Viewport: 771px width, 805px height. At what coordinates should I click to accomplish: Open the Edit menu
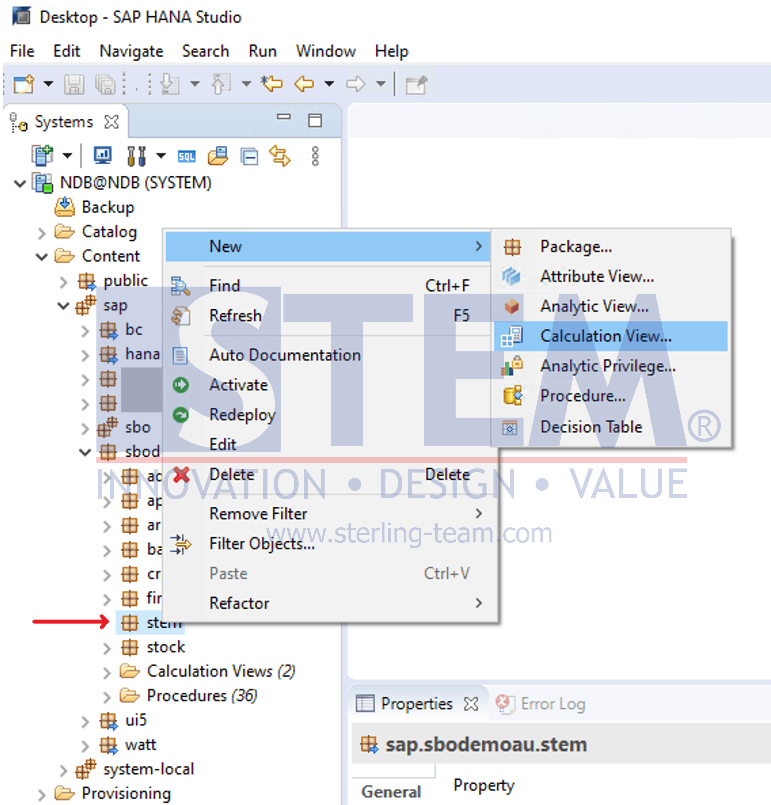[x=67, y=51]
